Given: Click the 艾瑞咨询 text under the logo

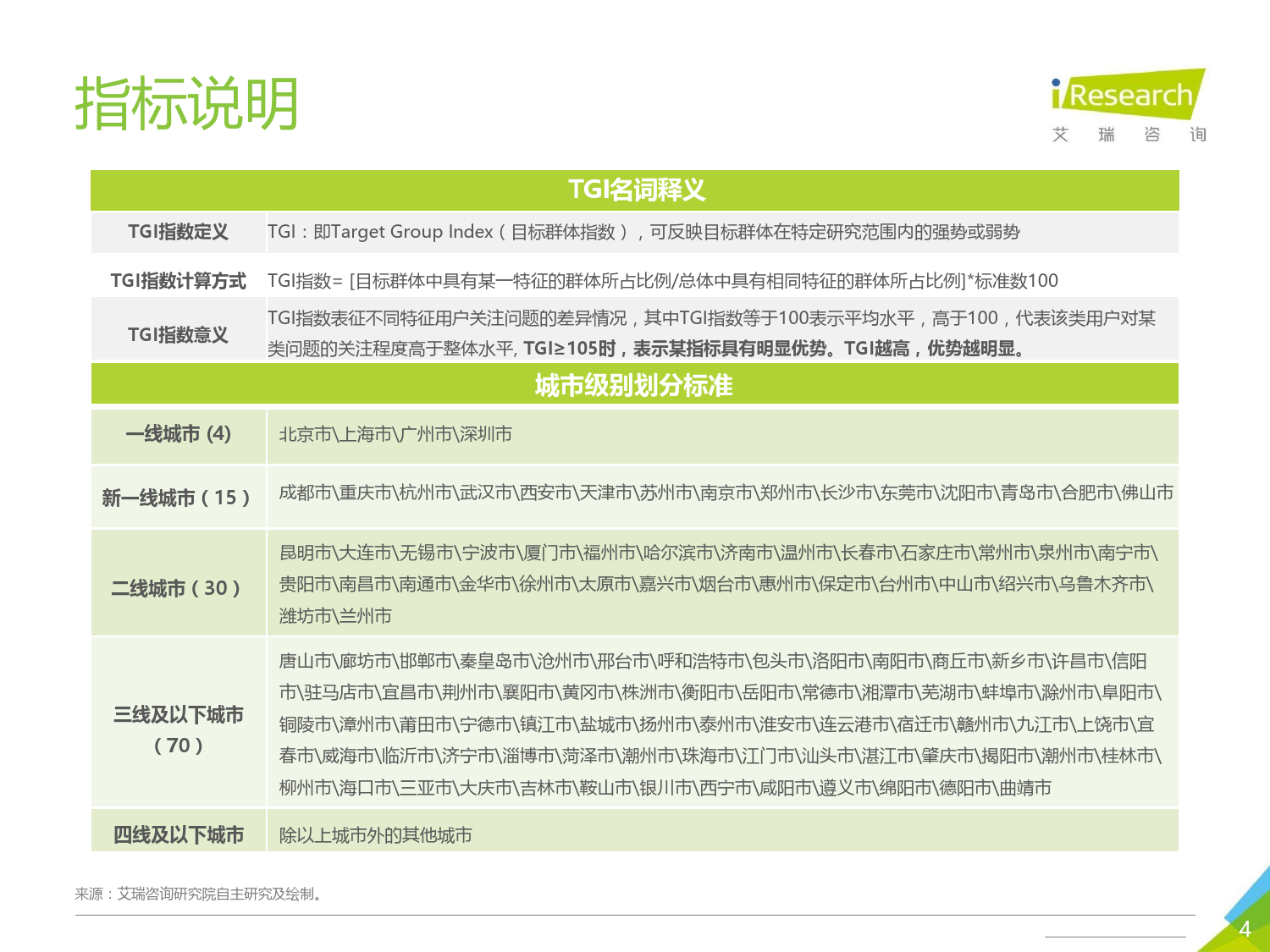Looking at the screenshot, I should tap(1129, 135).
